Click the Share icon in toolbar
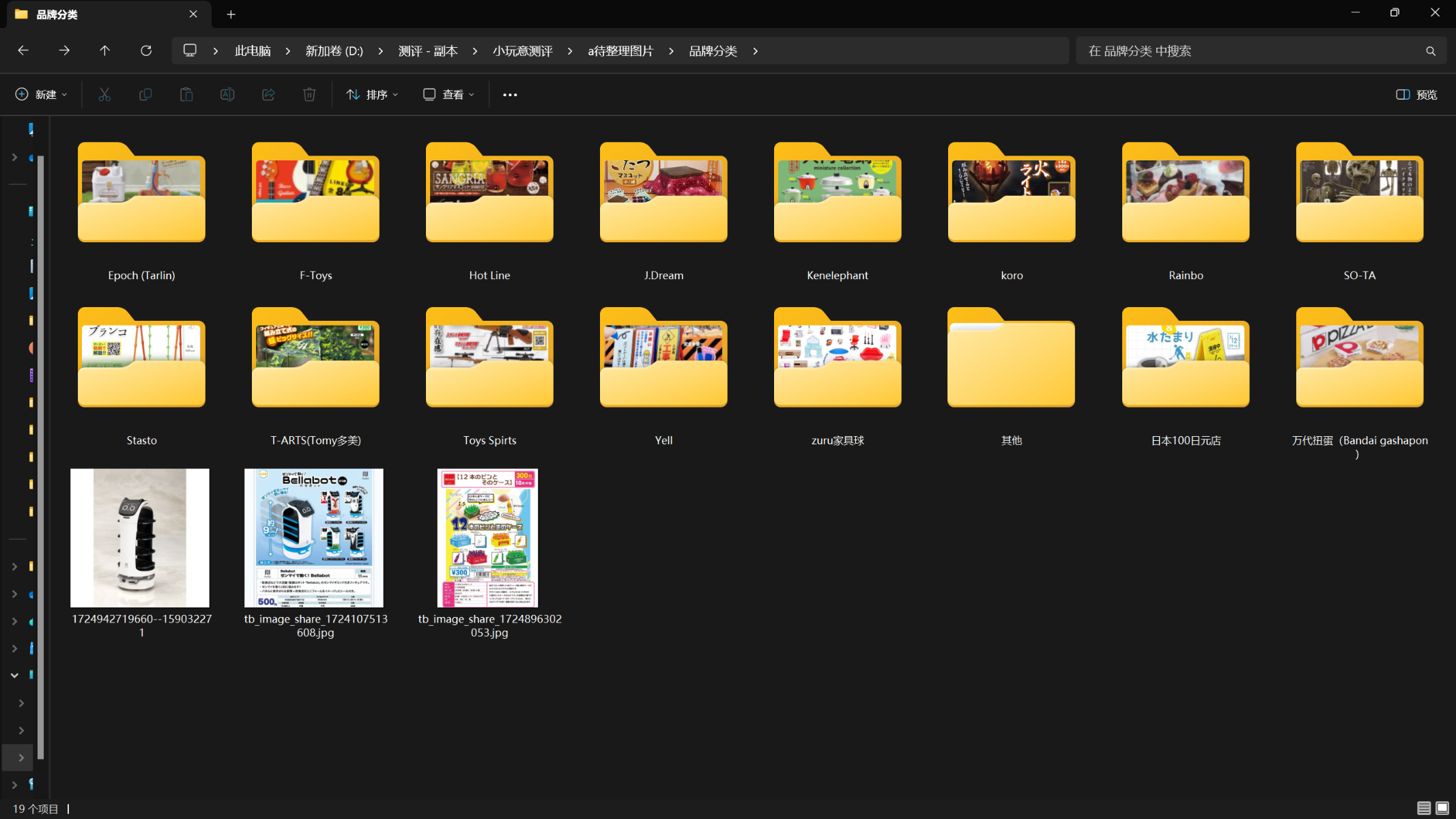Viewport: 1456px width, 819px height. pyautogui.click(x=268, y=95)
